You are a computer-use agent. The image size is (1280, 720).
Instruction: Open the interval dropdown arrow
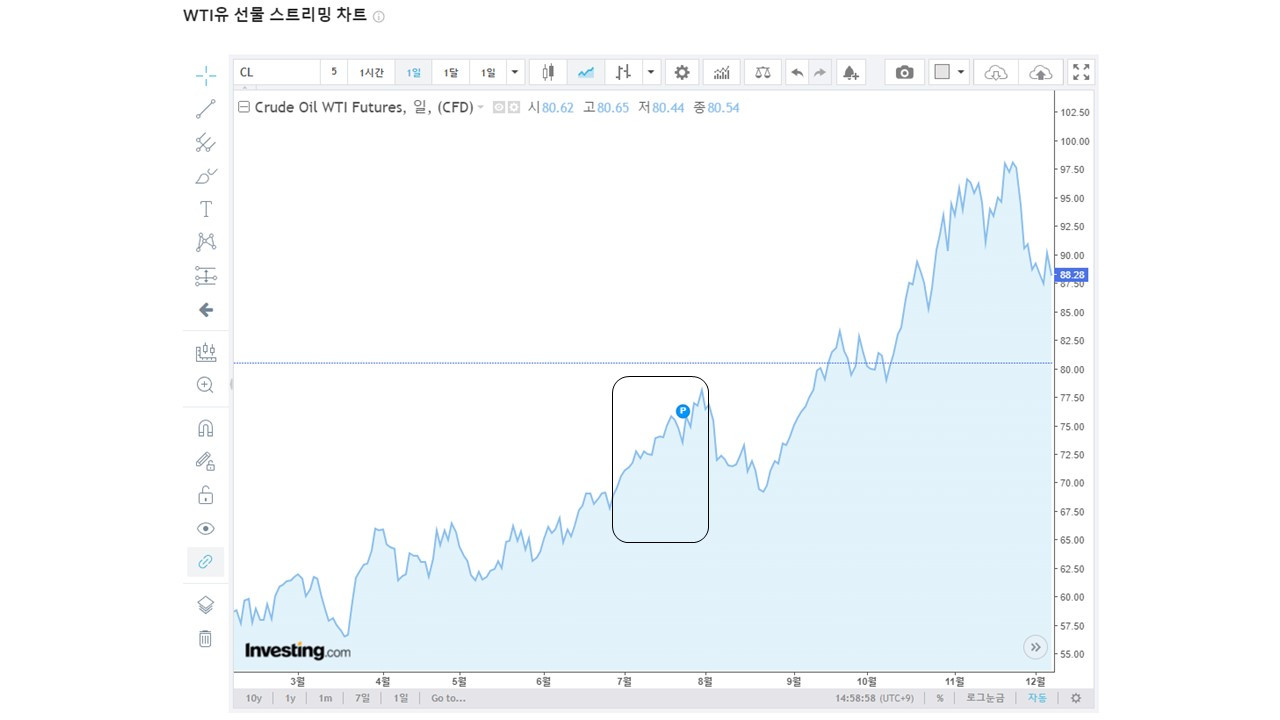point(515,72)
